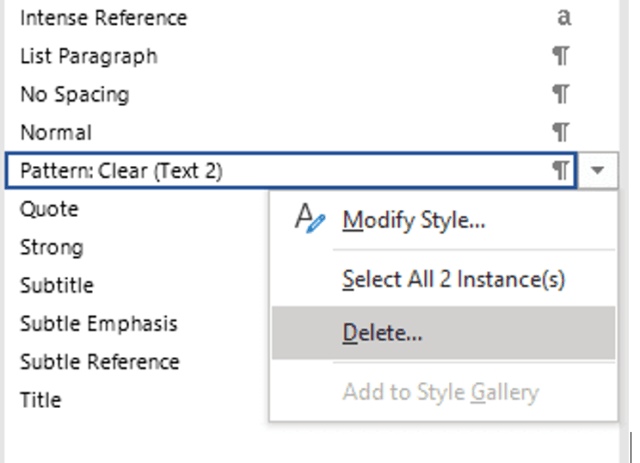This screenshot has height=463, width=640.
Task: Click Add to Style Gallery entry
Action: pyautogui.click(x=440, y=392)
